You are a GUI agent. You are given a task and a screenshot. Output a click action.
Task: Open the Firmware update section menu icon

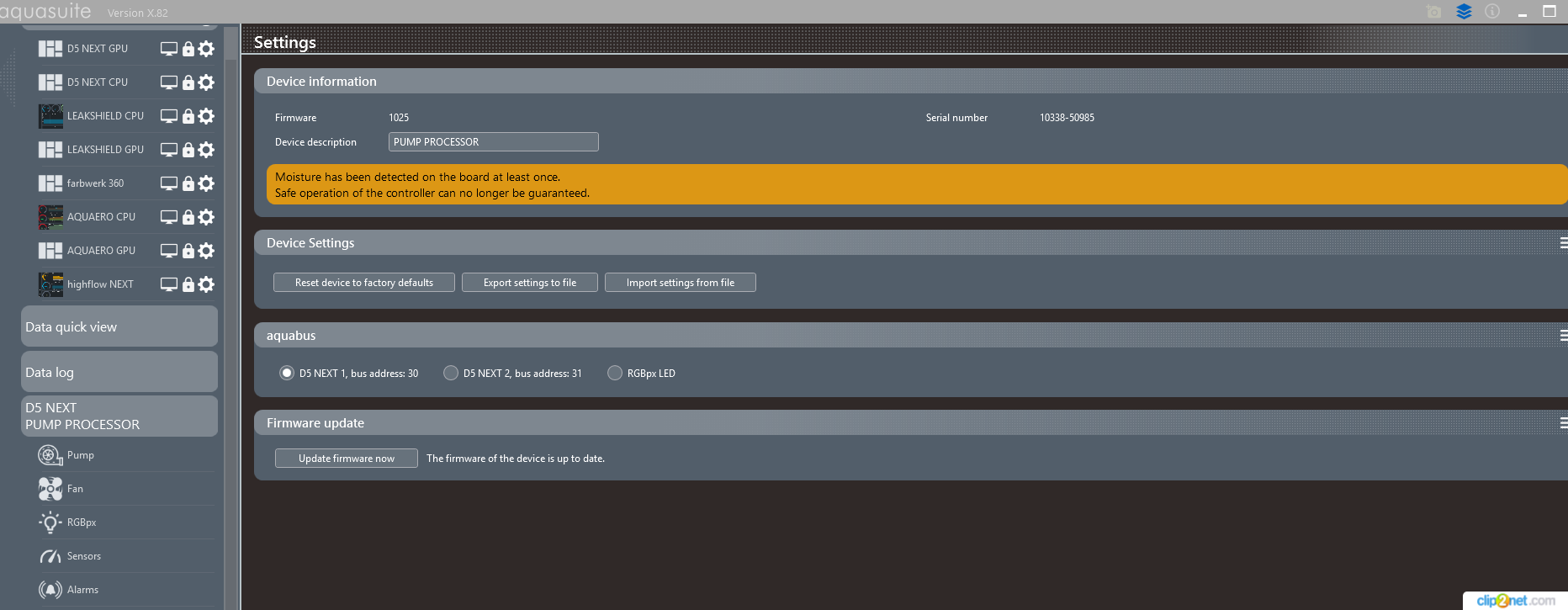1563,422
